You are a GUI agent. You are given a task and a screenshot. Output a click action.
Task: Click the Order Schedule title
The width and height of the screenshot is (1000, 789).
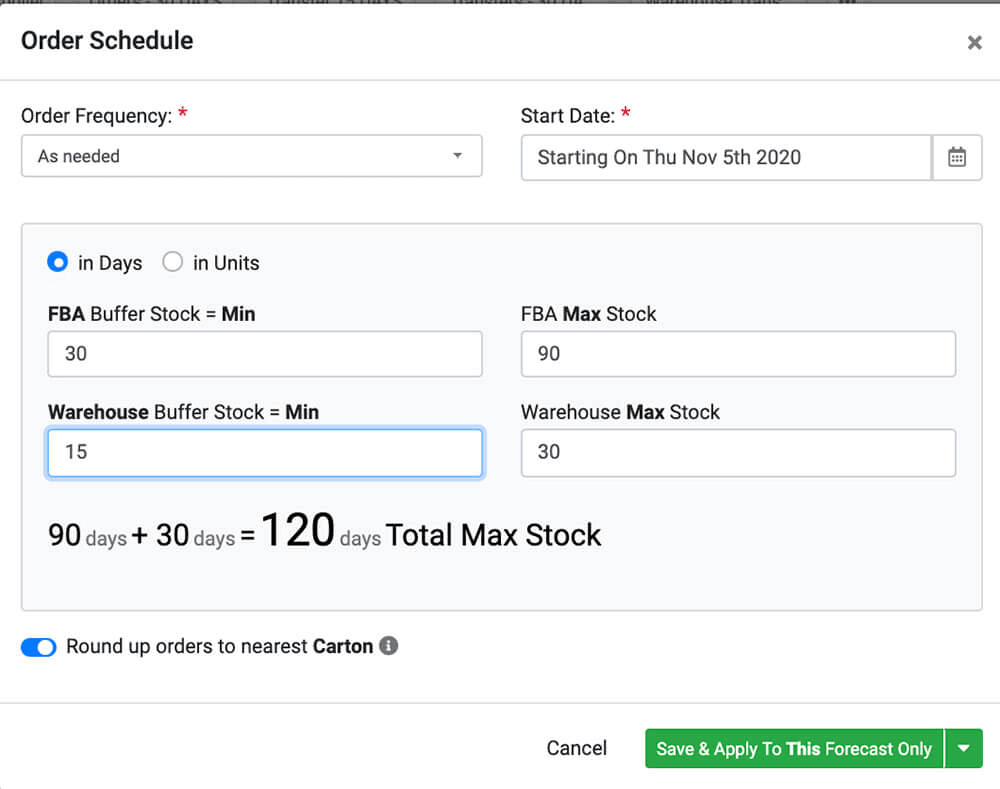click(x=106, y=41)
